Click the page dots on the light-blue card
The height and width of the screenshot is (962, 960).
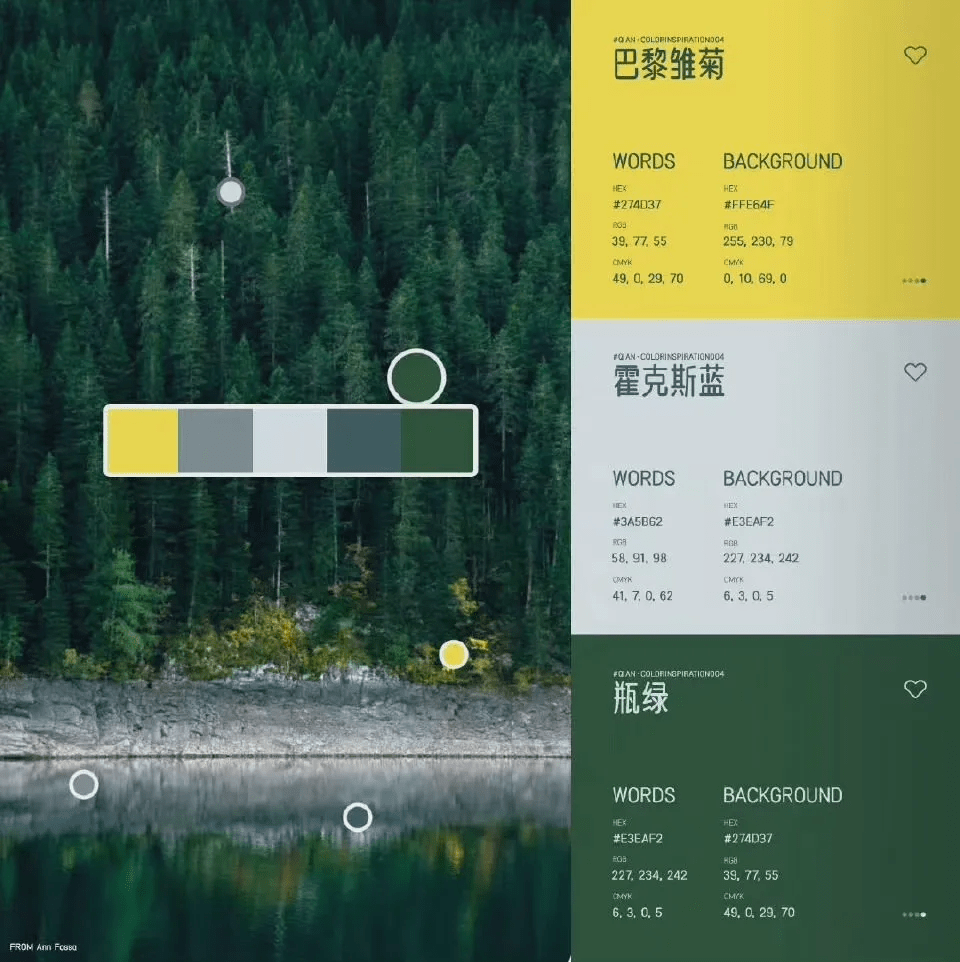(x=914, y=598)
